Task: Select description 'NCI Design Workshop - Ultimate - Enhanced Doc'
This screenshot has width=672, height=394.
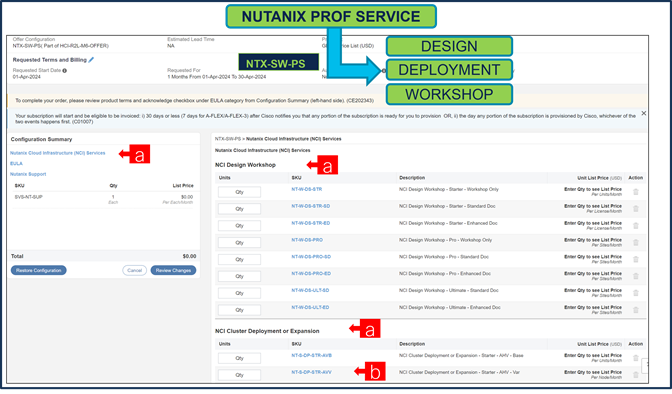Action: [450, 307]
